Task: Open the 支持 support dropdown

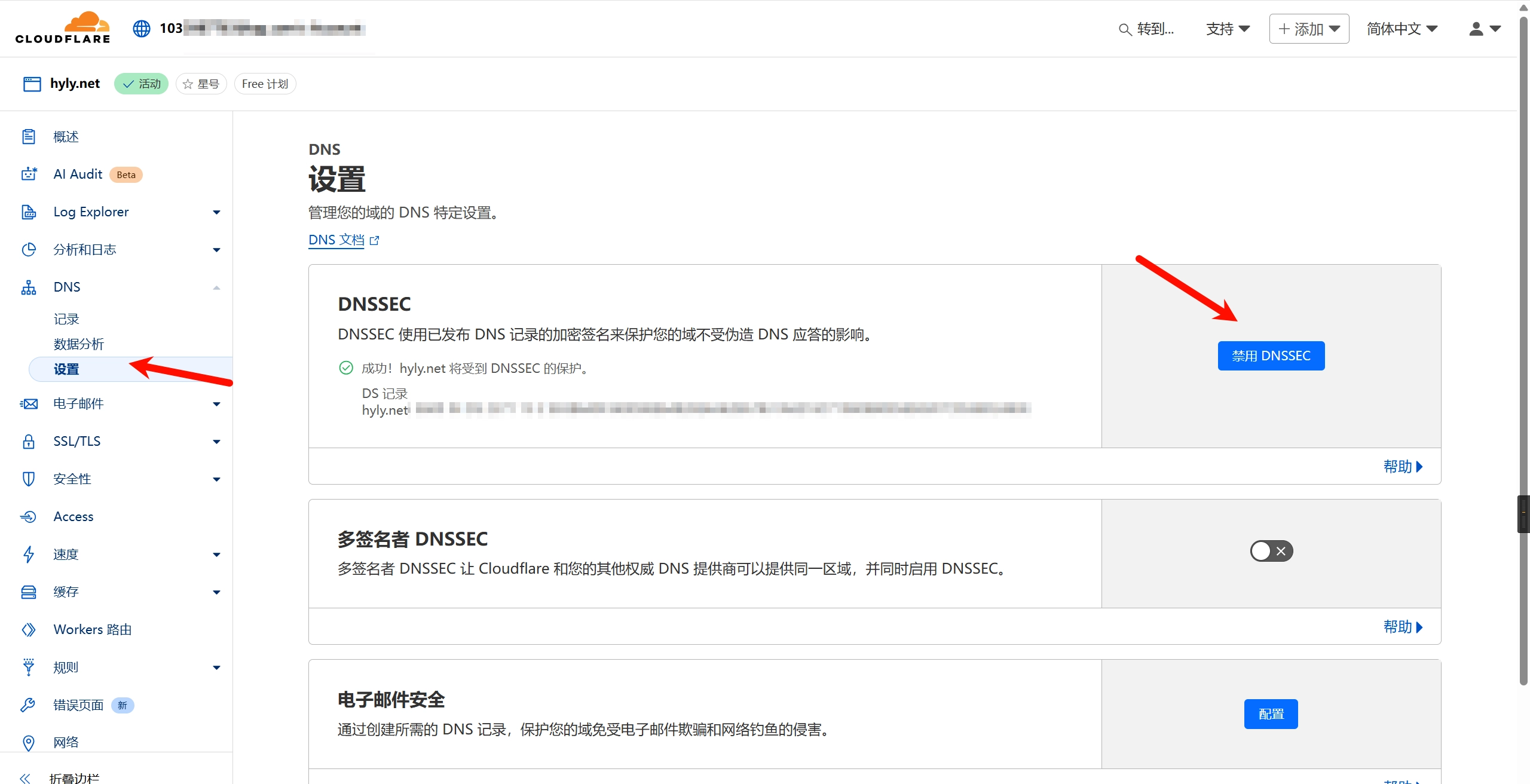Action: pos(1228,29)
